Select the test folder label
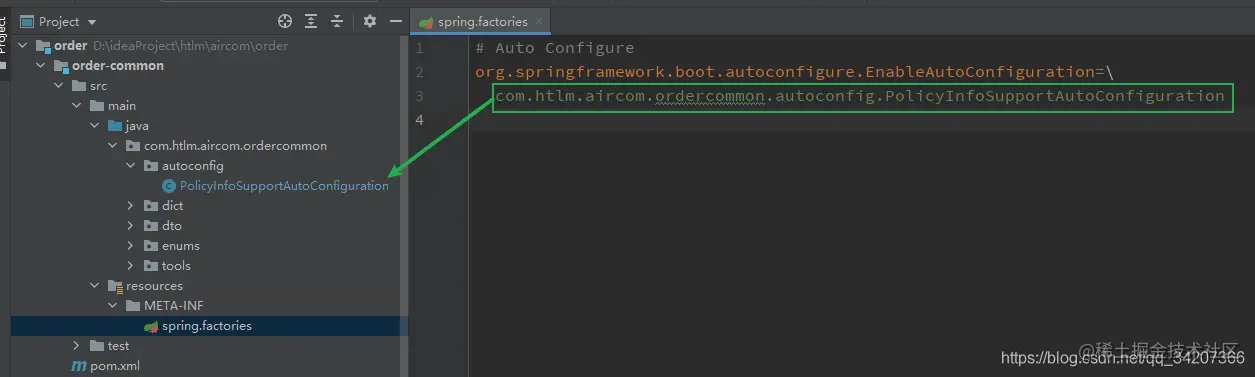Viewport: 1255px width, 377px height. pyautogui.click(x=119, y=346)
